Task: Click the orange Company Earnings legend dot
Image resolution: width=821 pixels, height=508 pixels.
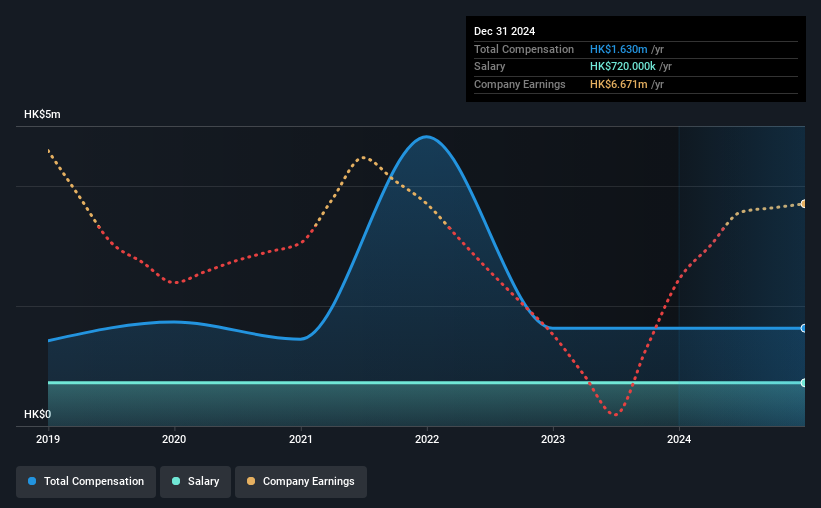Action: point(251,481)
